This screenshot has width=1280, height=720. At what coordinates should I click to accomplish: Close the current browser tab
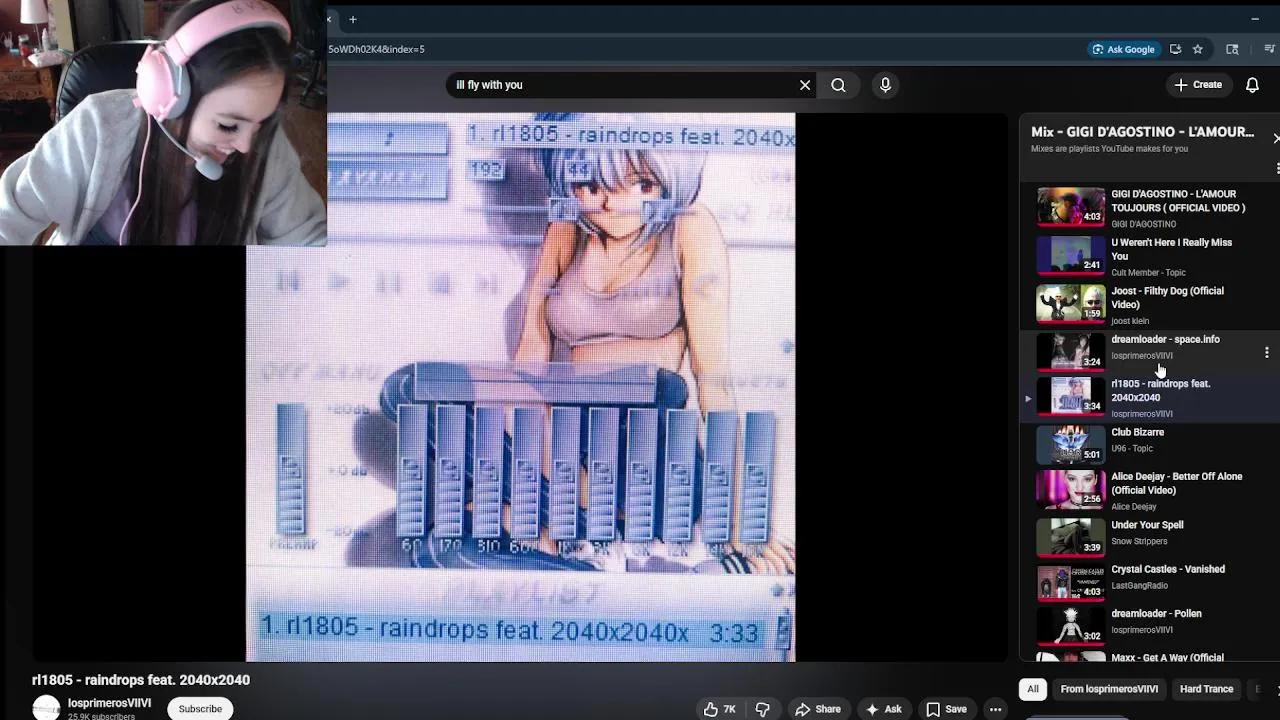coord(329,19)
